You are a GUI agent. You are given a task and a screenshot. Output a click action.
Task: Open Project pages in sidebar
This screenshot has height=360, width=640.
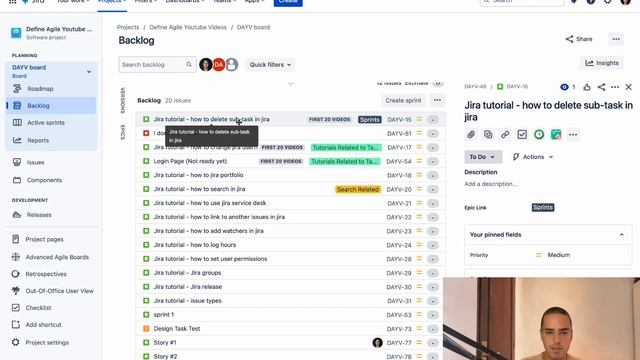coord(44,239)
